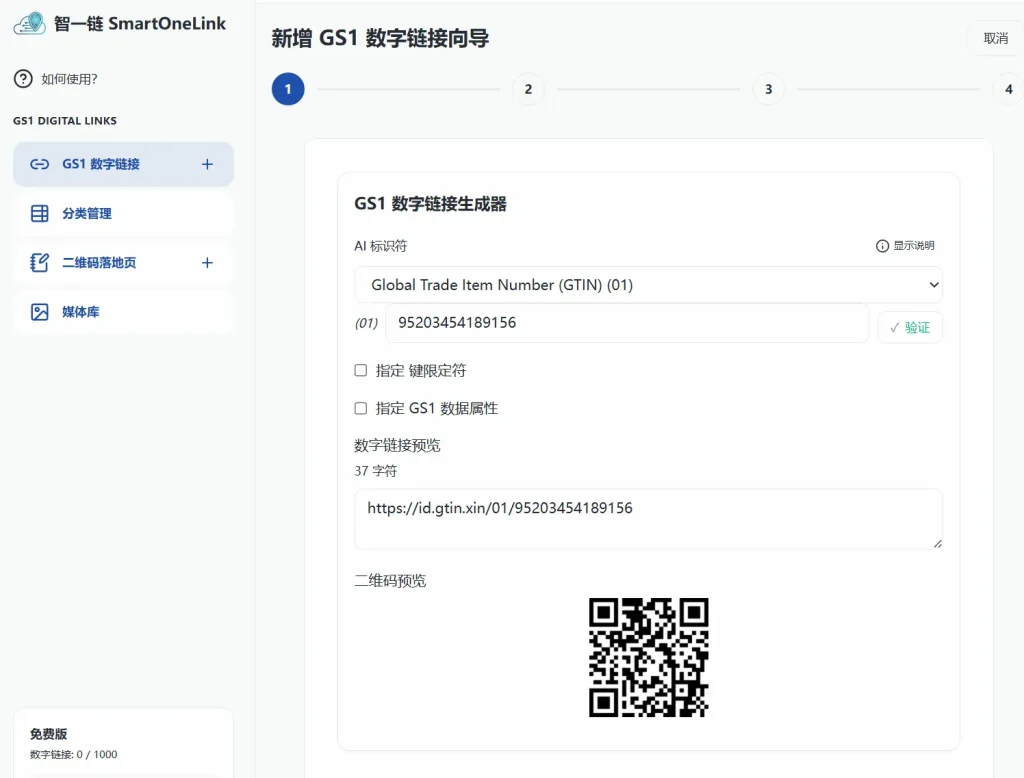The height and width of the screenshot is (778, 1024).
Task: Click the check mark in 验证 button
Action: (x=895, y=327)
